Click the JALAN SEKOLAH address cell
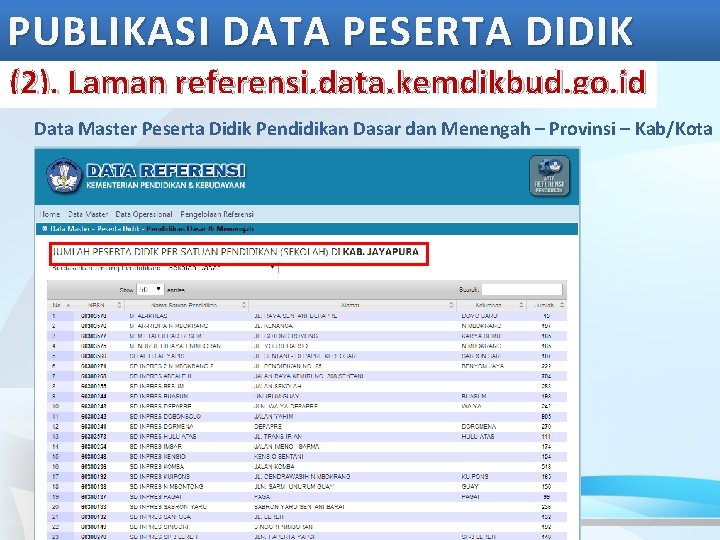 pyautogui.click(x=278, y=386)
